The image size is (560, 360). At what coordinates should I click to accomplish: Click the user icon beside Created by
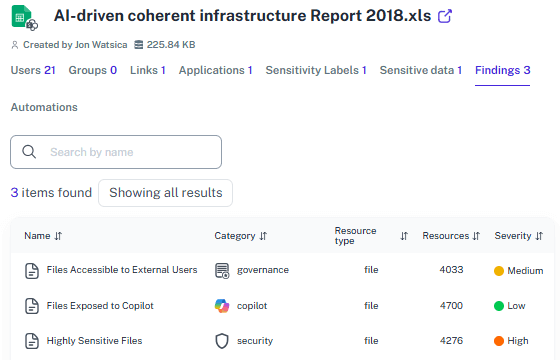coord(15,45)
